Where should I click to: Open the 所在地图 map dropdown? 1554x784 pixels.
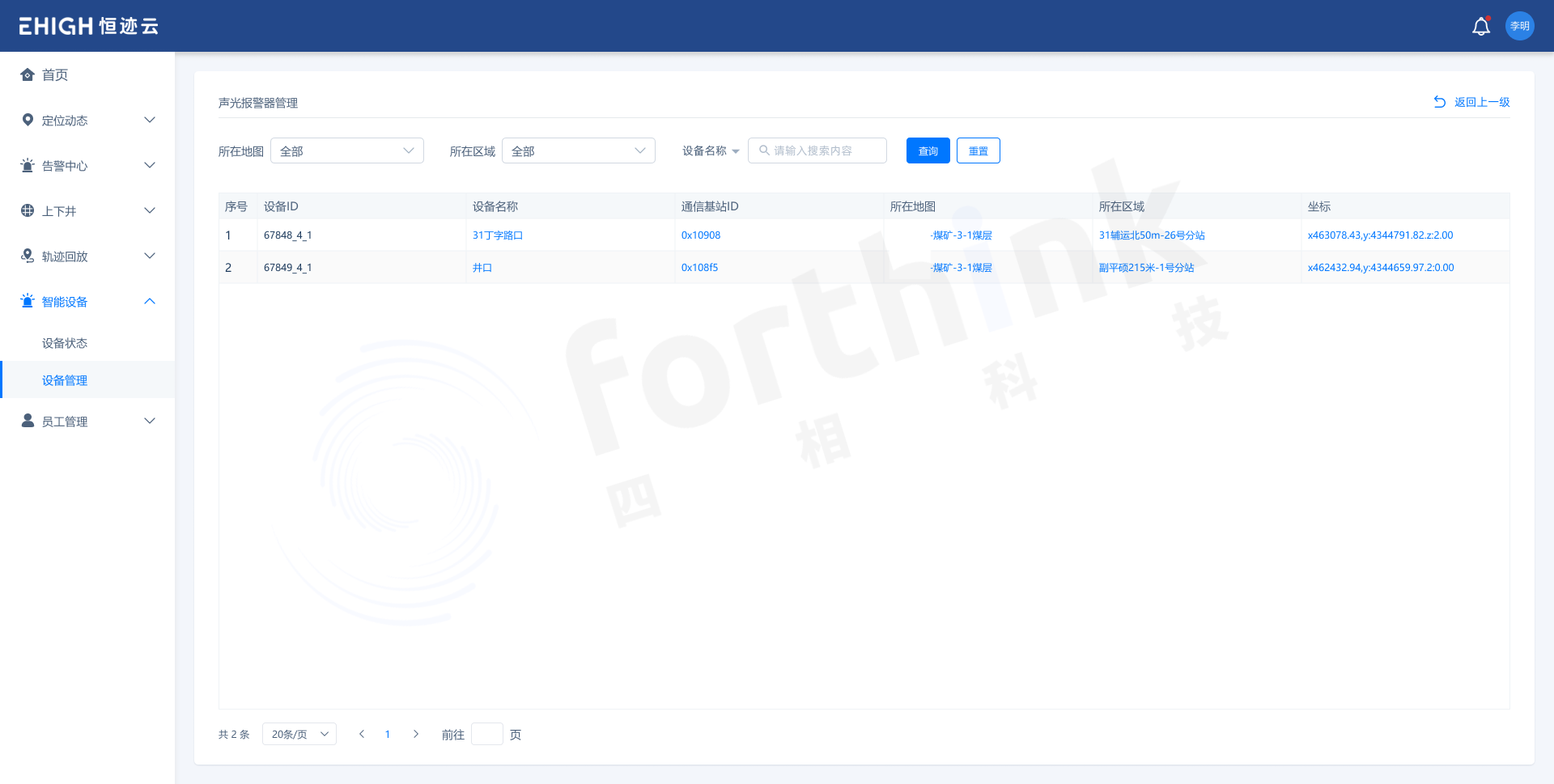click(x=346, y=150)
